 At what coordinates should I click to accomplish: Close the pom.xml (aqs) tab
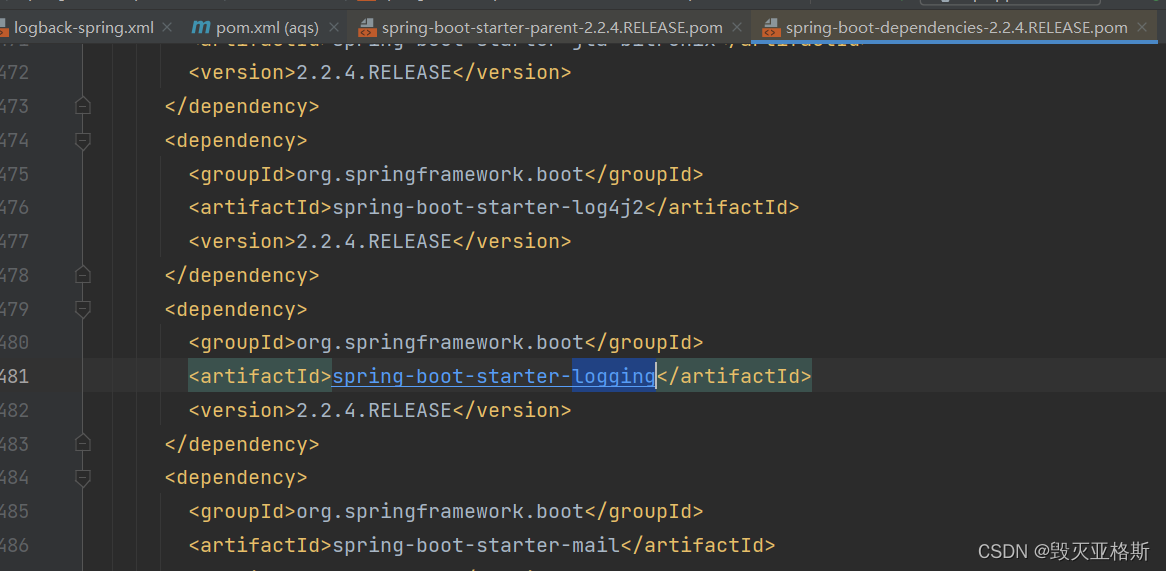point(334,28)
